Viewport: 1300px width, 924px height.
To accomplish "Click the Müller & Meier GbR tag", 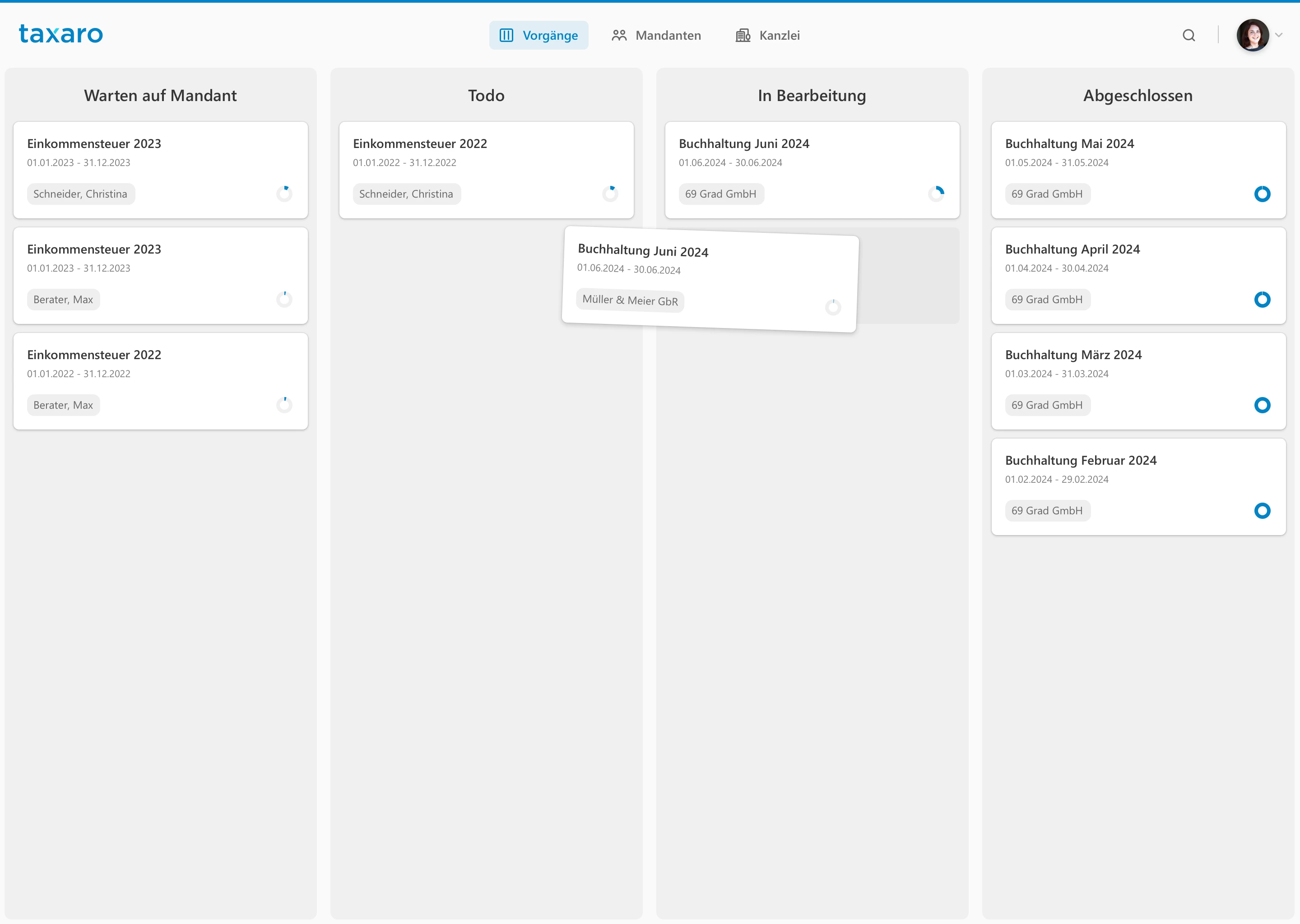I will (x=630, y=300).
